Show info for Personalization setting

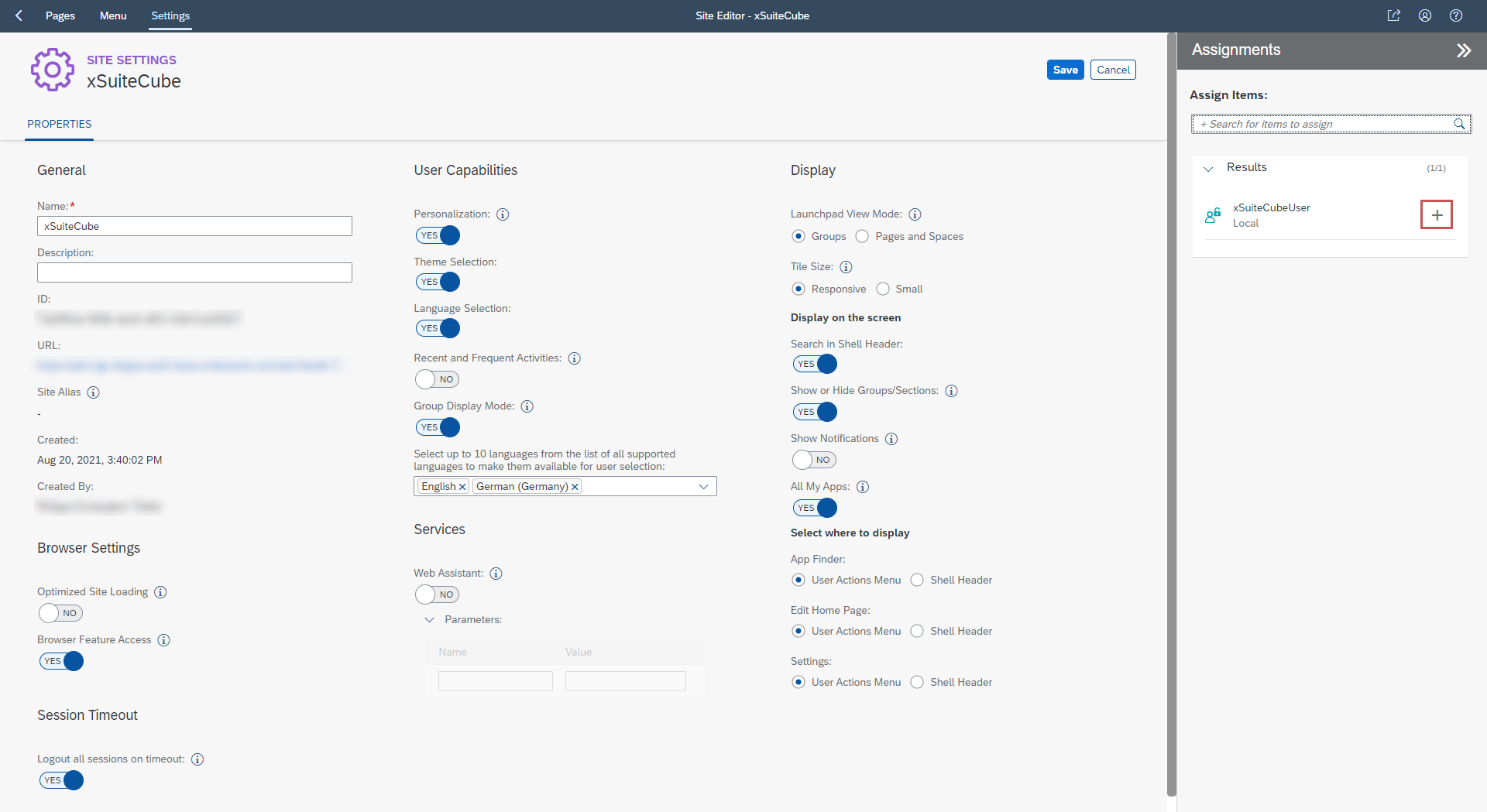point(503,214)
